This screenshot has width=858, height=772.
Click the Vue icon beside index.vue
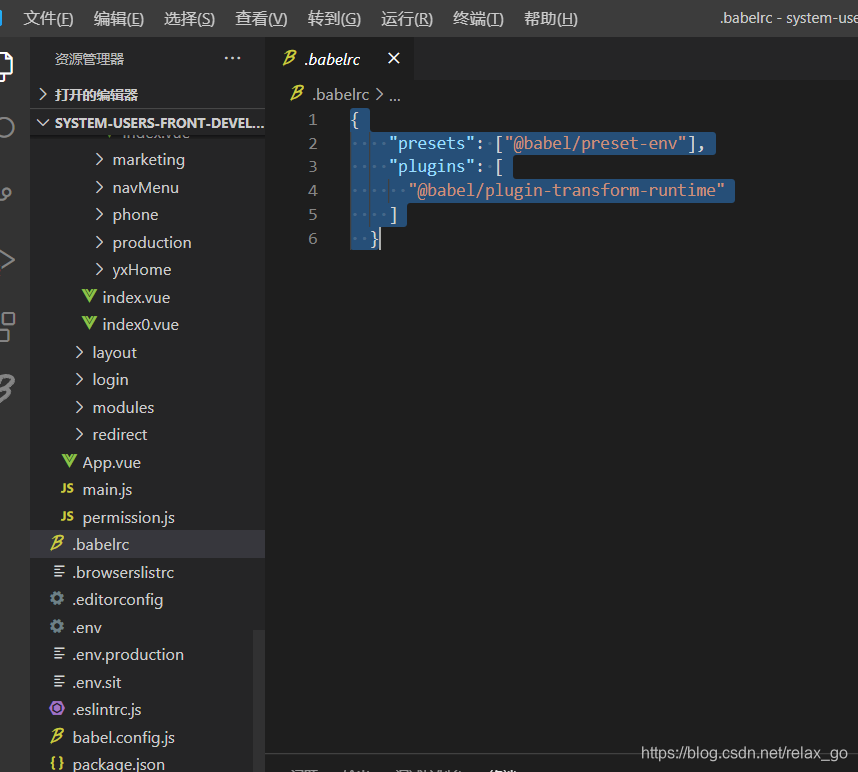pos(89,297)
